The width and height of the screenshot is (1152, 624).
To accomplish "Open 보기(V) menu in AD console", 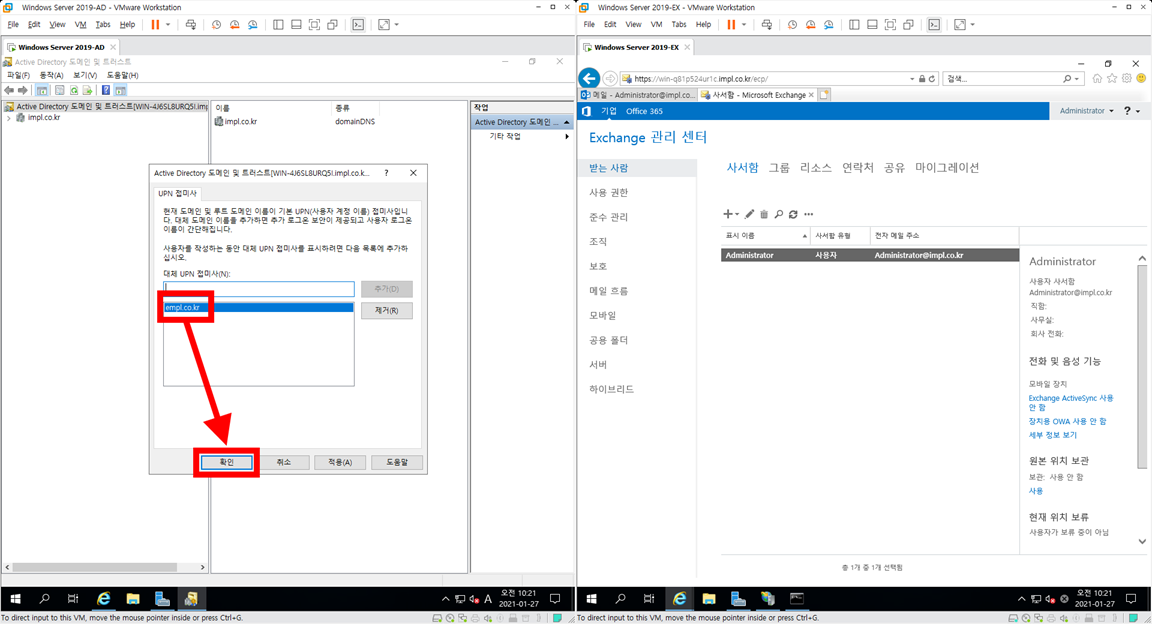I will pos(85,75).
